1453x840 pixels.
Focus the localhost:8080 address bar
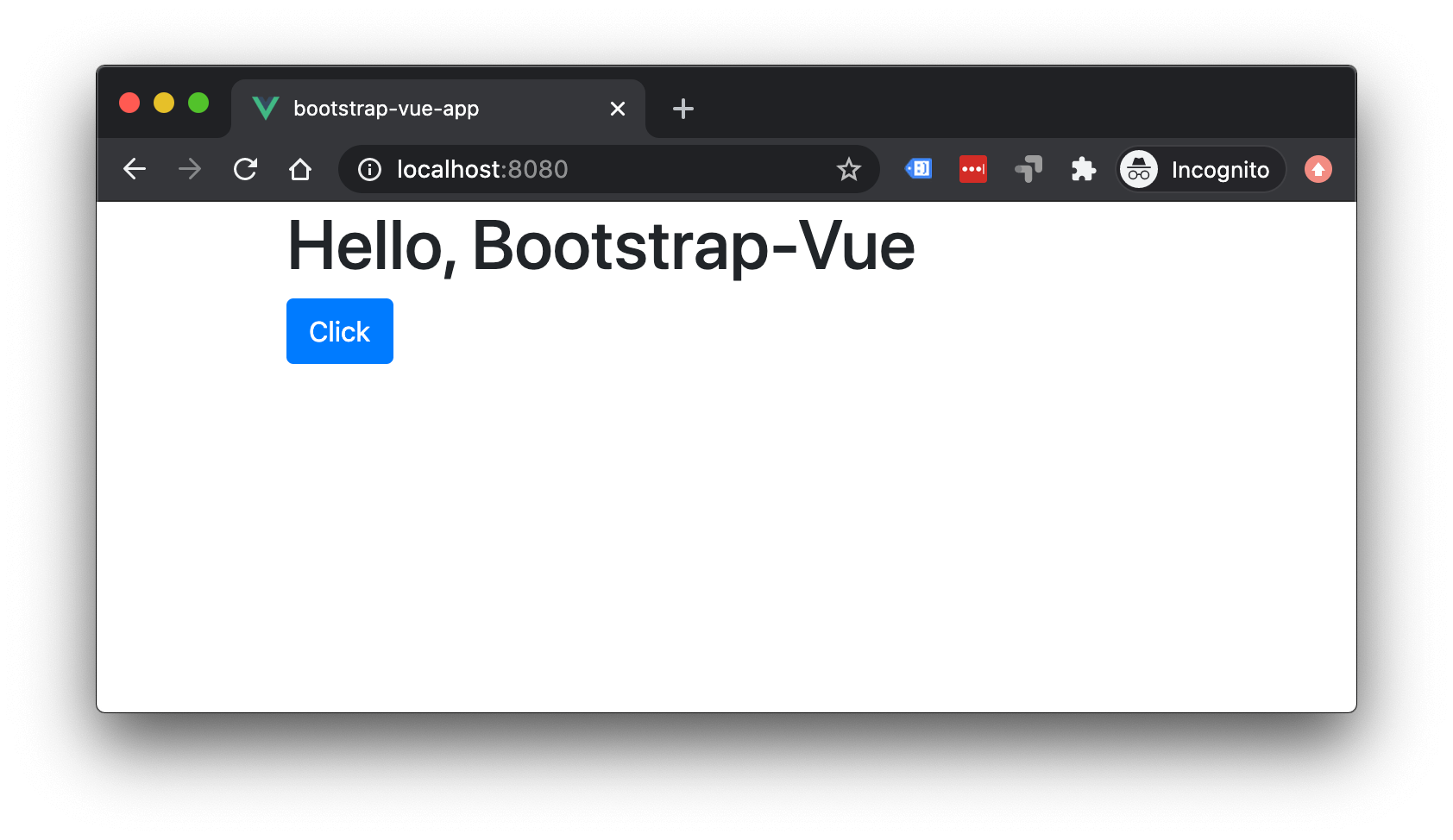[609, 169]
